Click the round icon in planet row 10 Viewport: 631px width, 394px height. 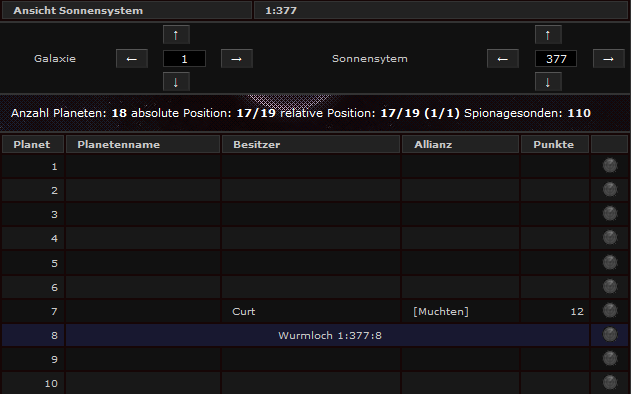pos(610,383)
